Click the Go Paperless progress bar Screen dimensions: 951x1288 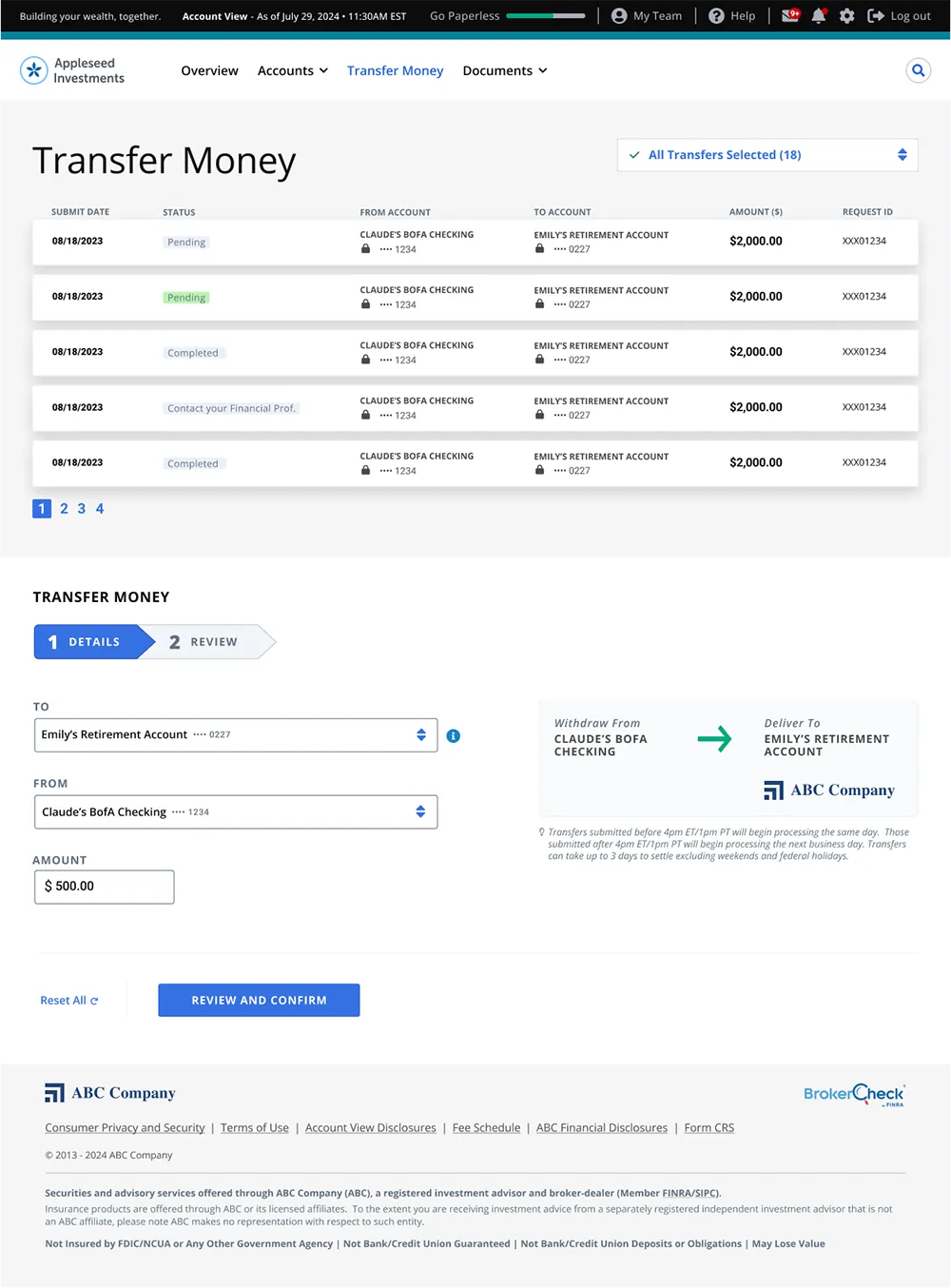tap(546, 16)
